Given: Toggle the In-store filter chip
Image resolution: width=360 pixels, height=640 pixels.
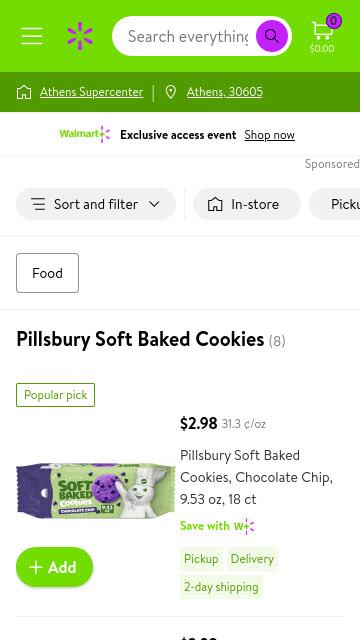Looking at the screenshot, I should (247, 204).
